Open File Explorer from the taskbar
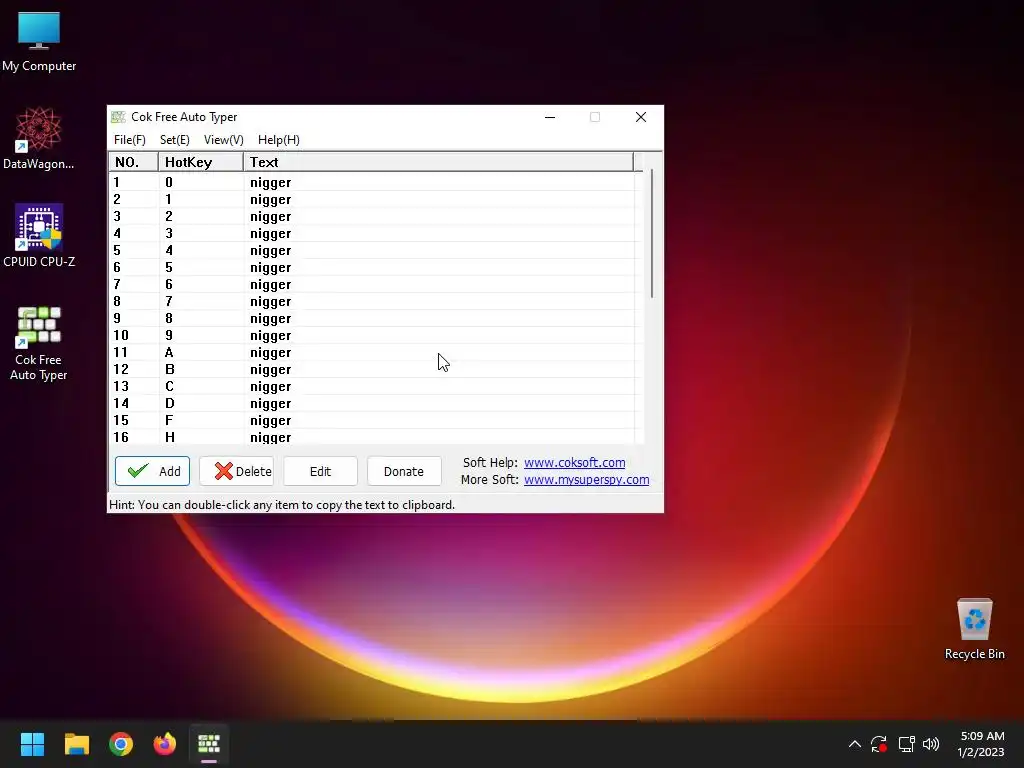The image size is (1024, 768). (76, 744)
